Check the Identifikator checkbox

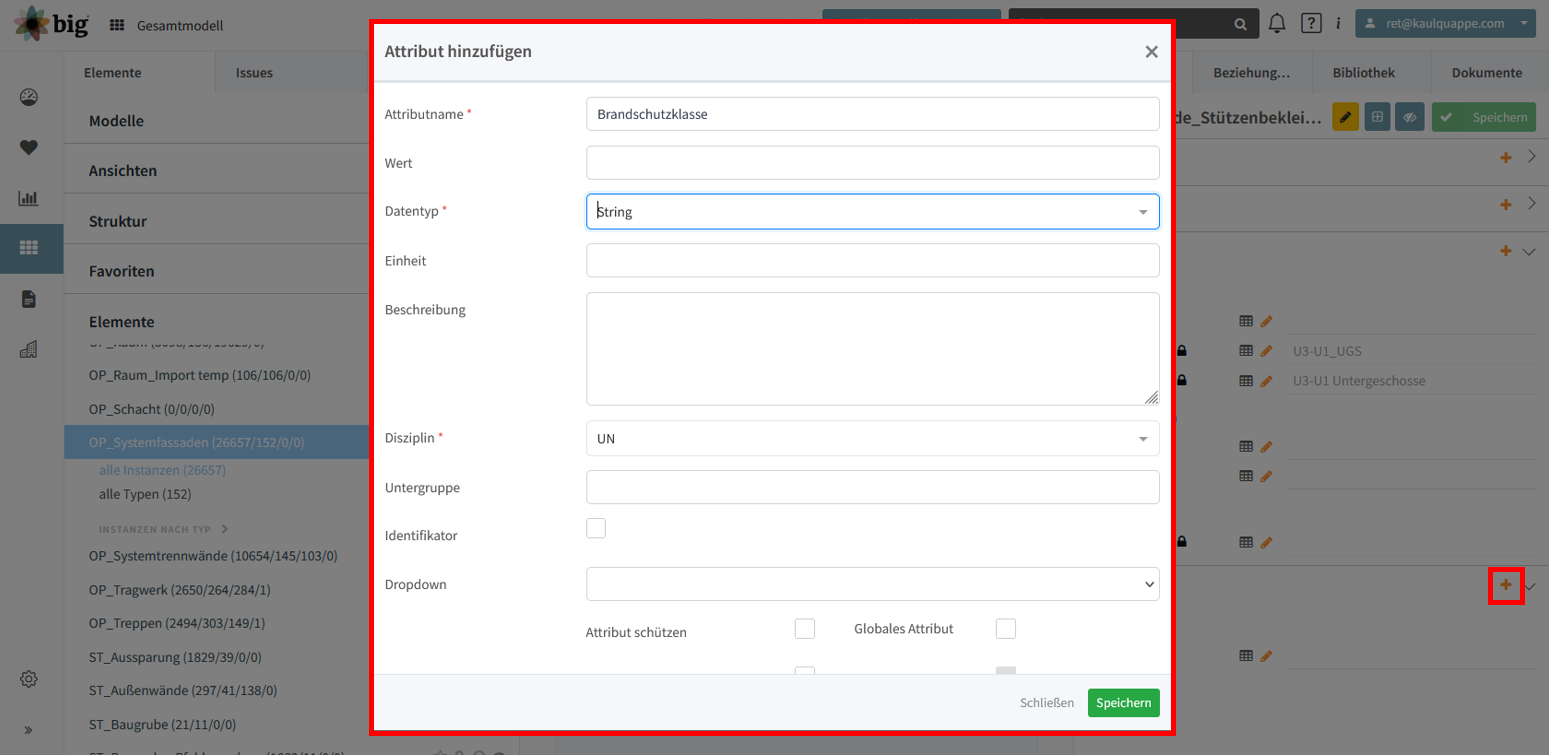click(596, 528)
